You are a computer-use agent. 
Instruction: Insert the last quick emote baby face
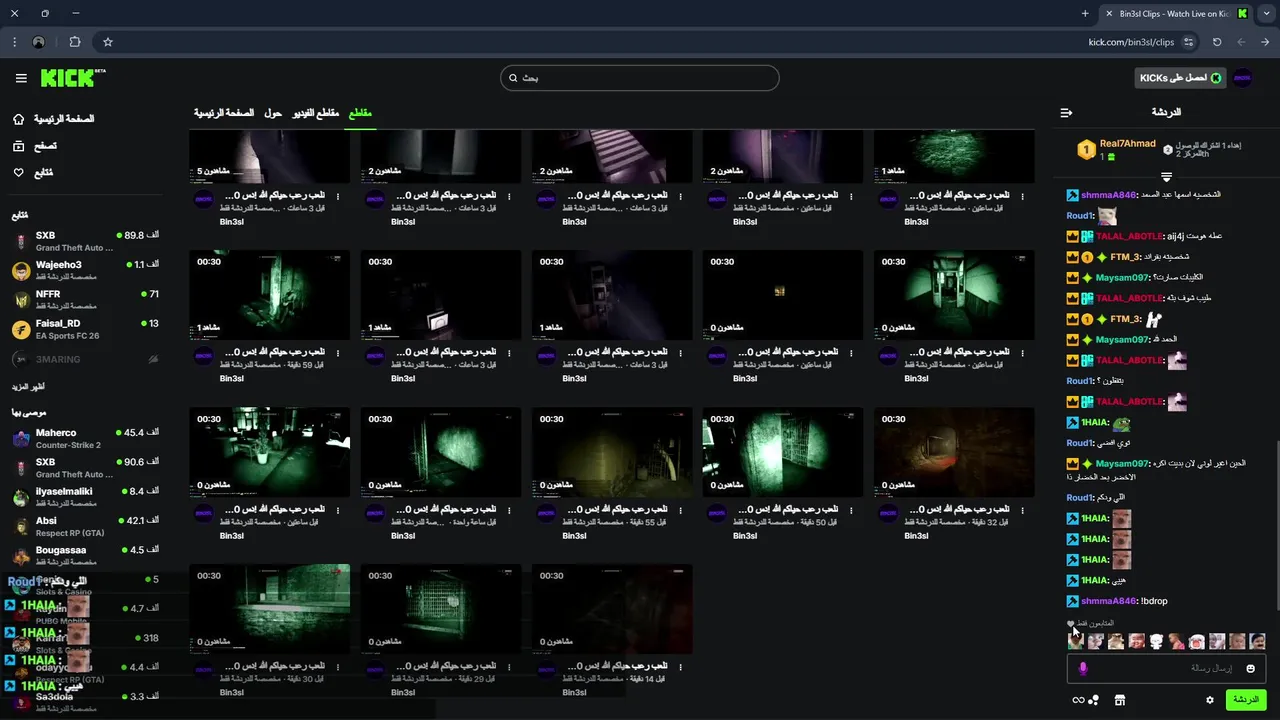(1257, 641)
